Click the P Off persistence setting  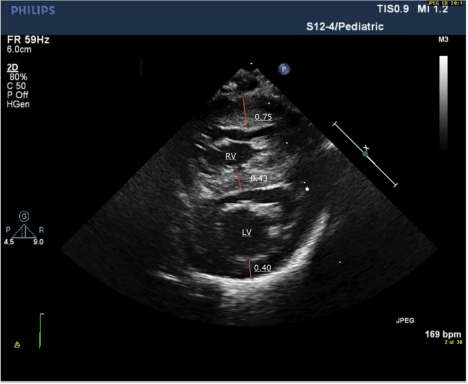(18, 95)
